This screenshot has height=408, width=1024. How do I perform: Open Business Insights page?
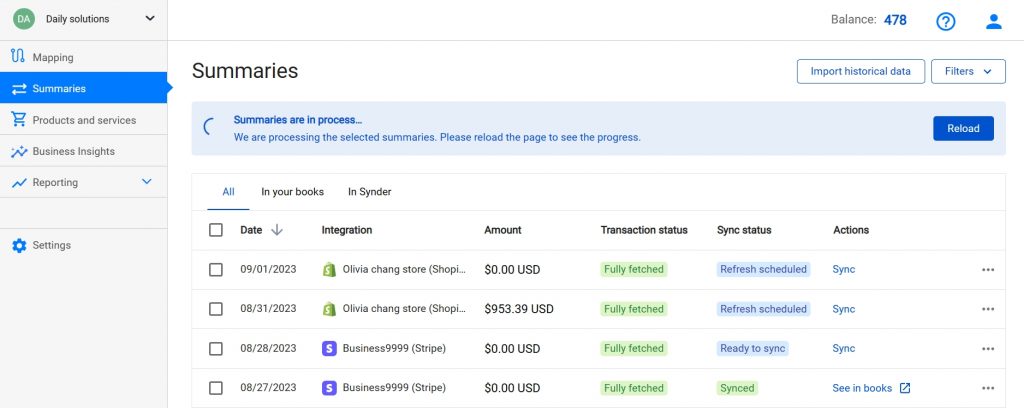click(84, 151)
